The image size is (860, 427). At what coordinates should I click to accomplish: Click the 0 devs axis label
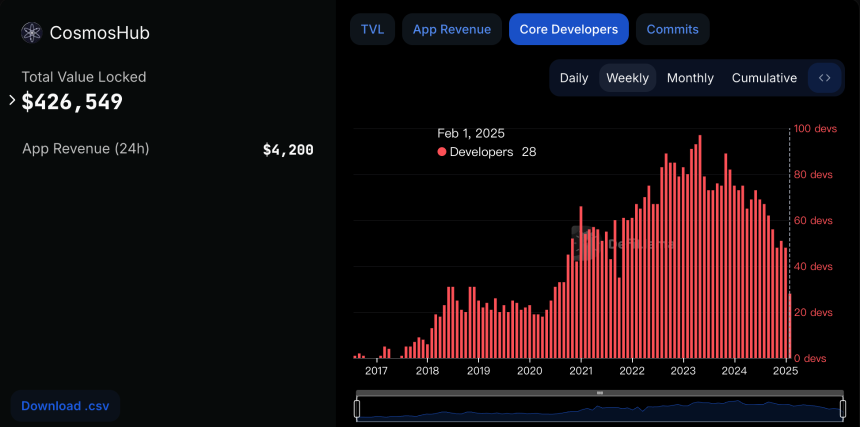pos(811,358)
